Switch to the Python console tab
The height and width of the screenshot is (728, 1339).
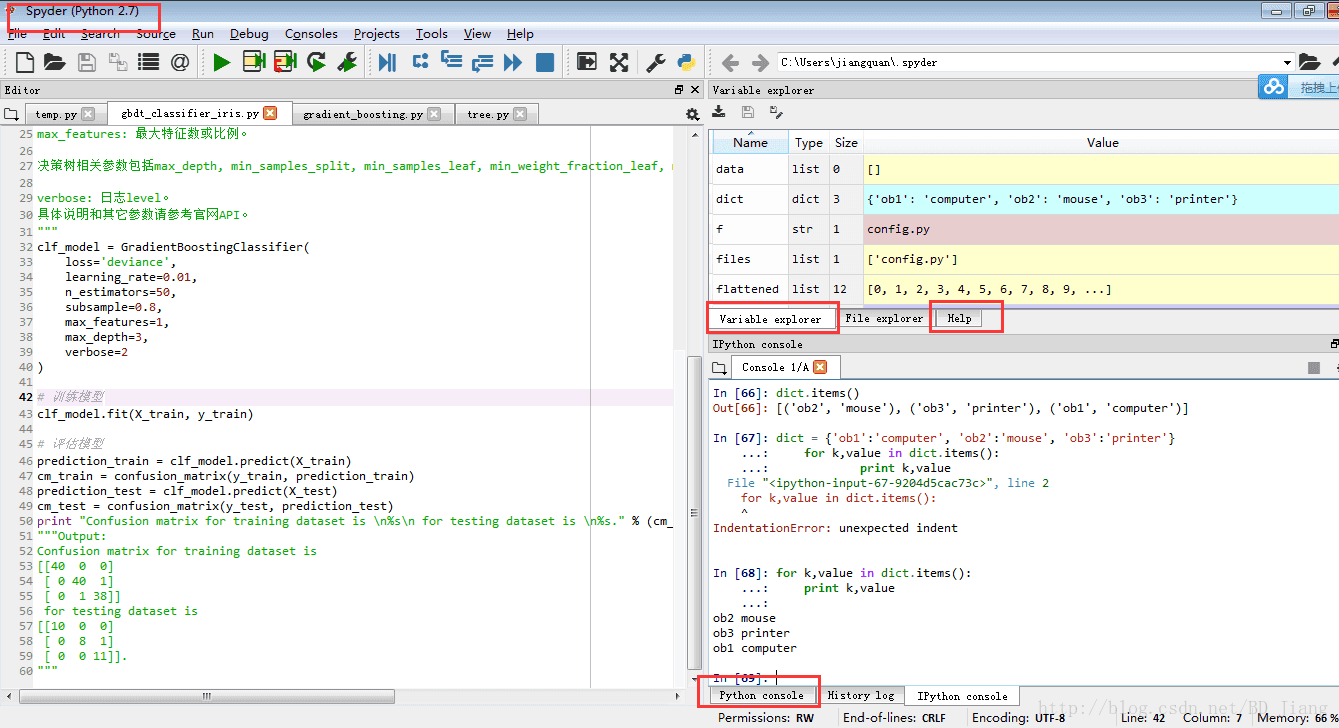coord(761,695)
